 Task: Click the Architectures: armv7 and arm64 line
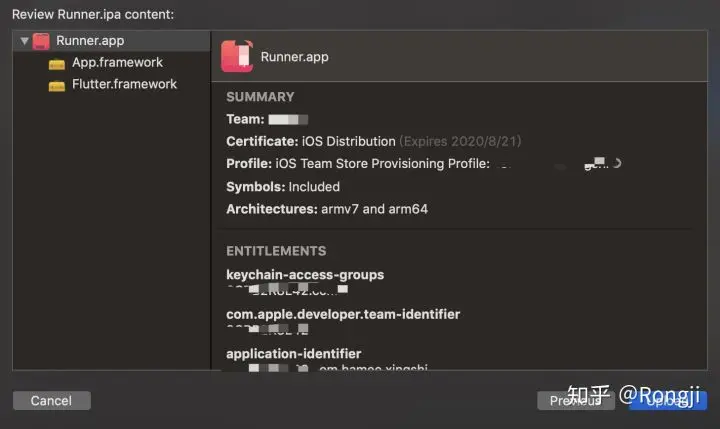(x=327, y=209)
